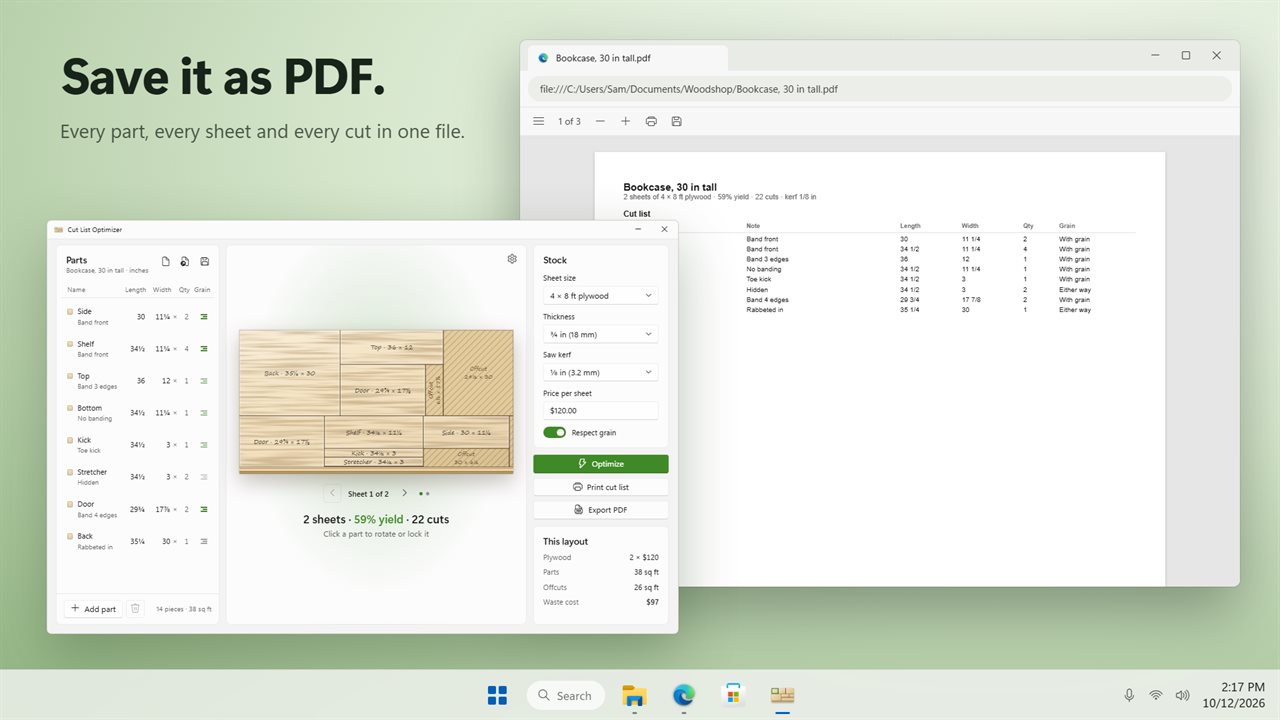1280x720 pixels.
Task: Select the Side color swatch in parts list
Action: [x=70, y=312]
